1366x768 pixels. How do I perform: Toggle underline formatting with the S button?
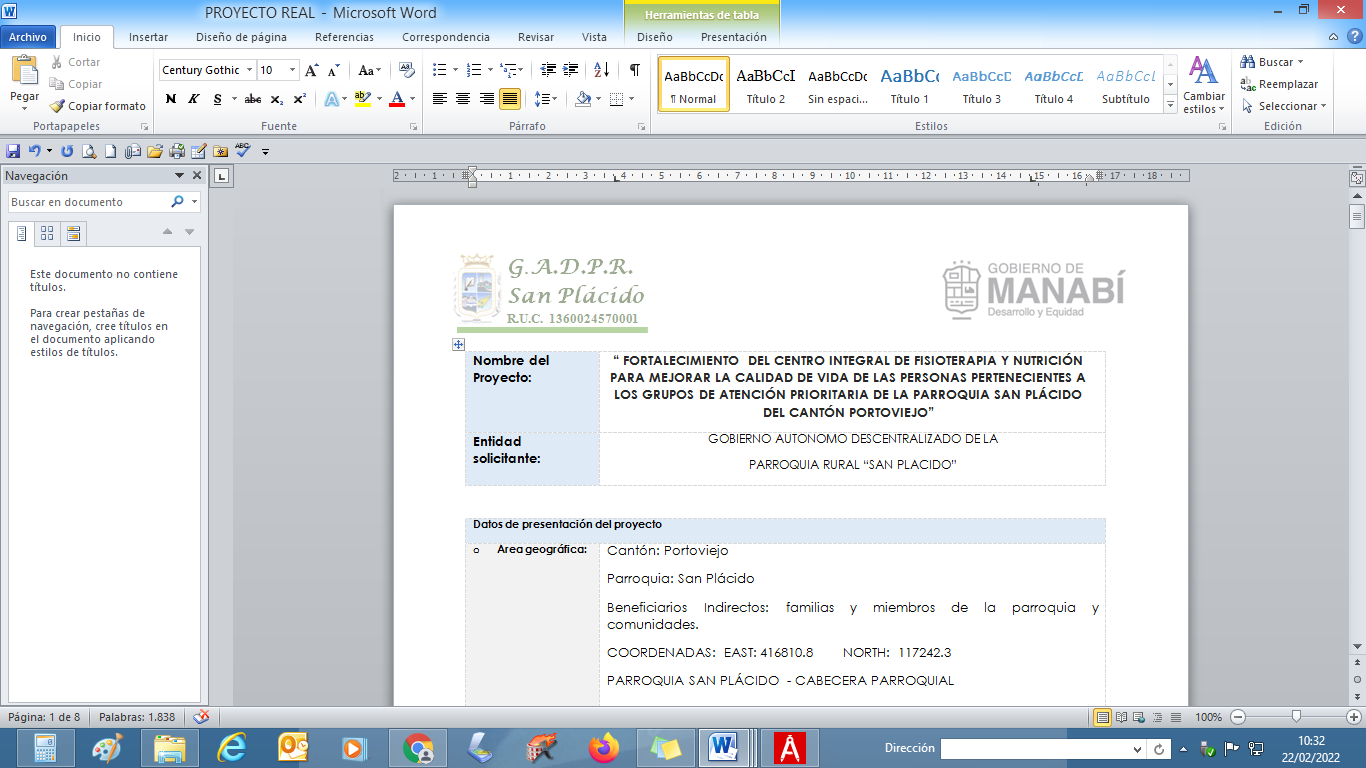[217, 99]
